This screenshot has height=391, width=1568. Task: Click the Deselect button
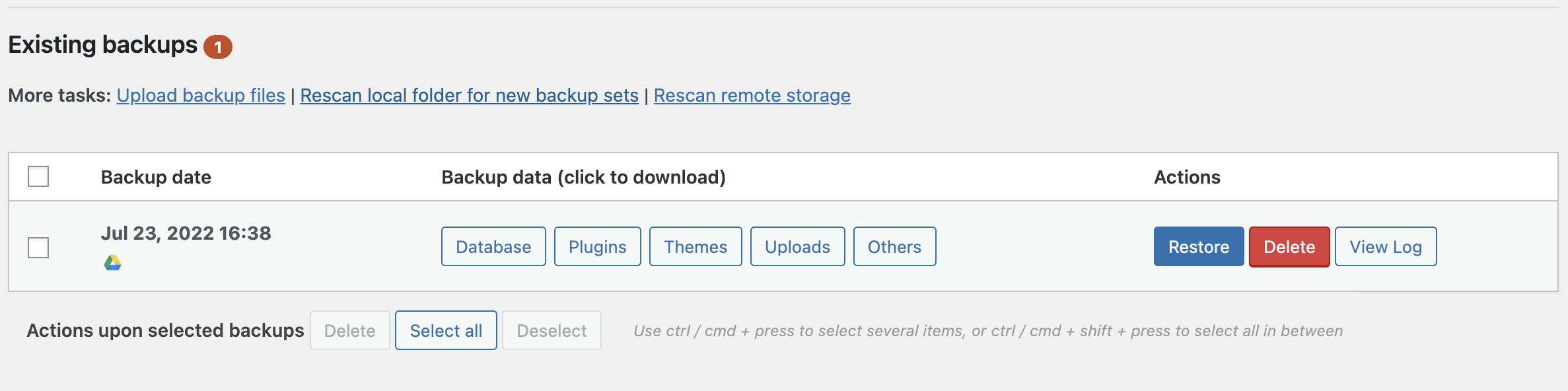[552, 330]
